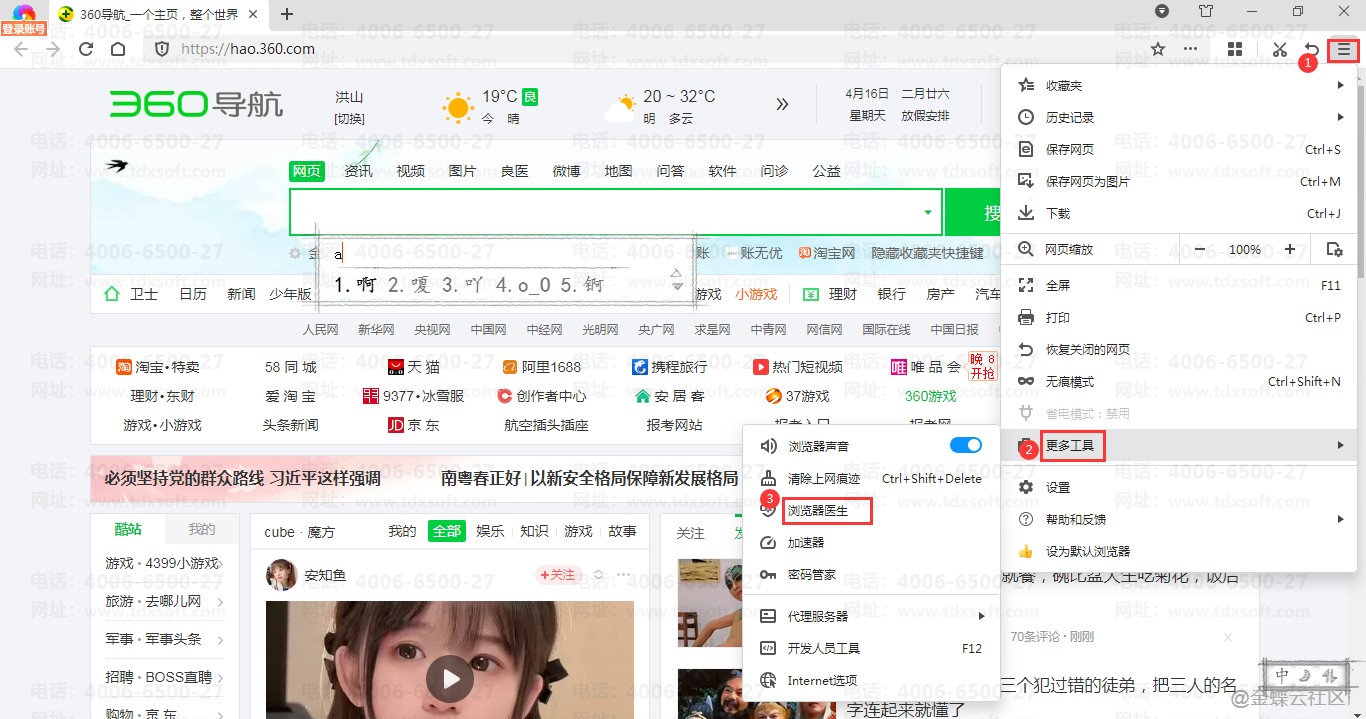Zoom in with the plus button
The height and width of the screenshot is (719, 1366).
click(x=1290, y=249)
